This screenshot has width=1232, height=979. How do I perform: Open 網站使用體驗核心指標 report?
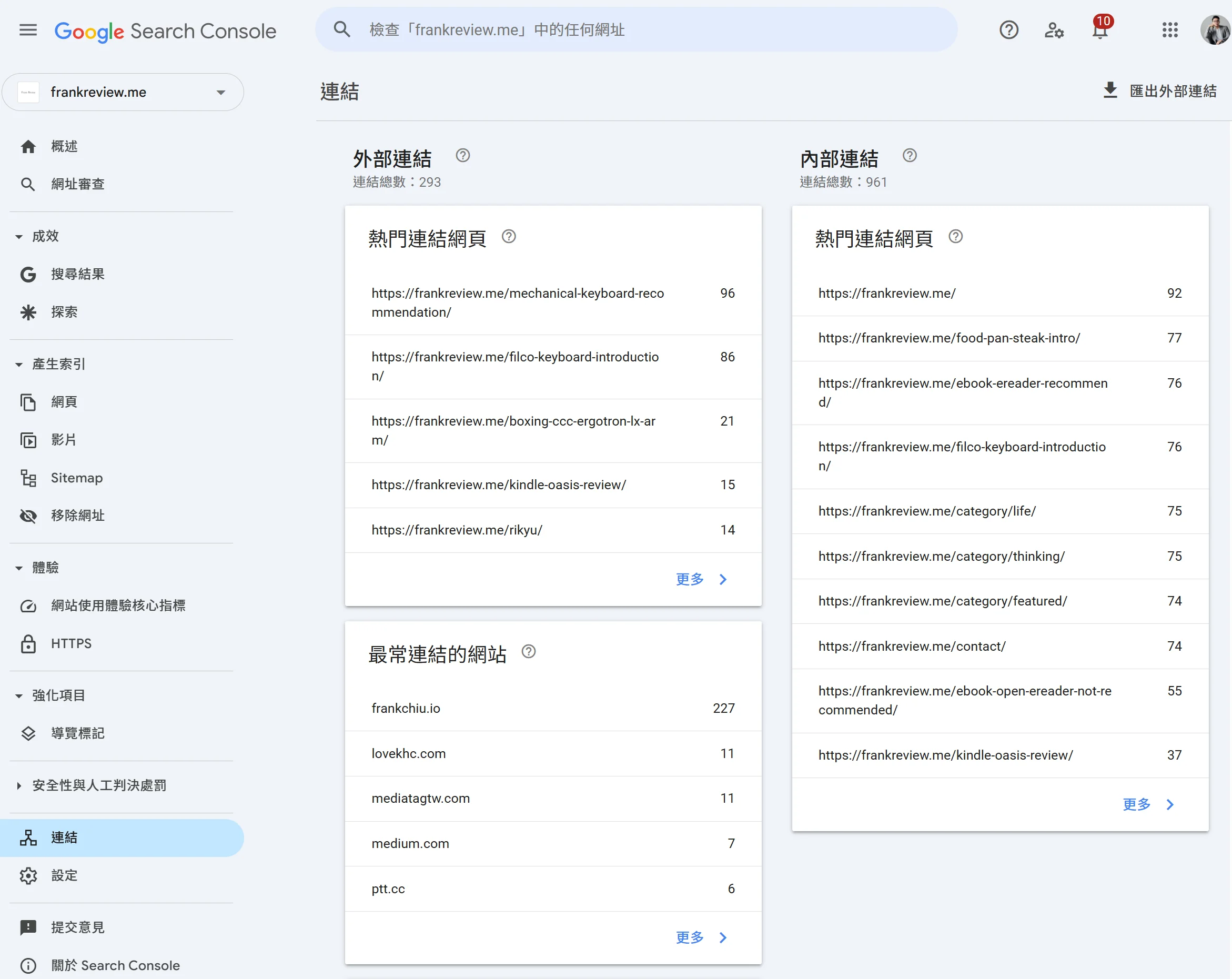tap(118, 606)
